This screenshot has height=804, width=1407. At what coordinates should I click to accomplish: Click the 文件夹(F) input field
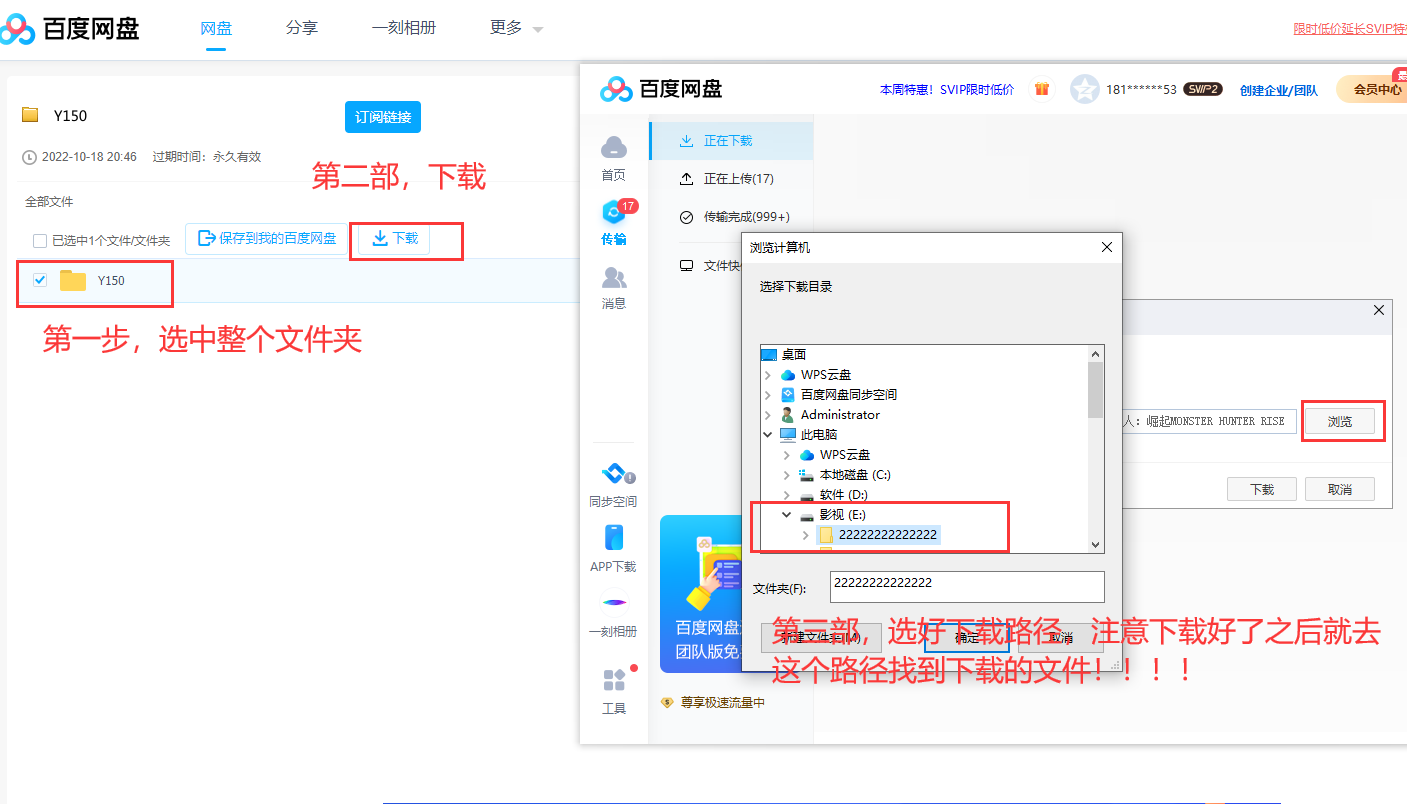click(x=967, y=587)
